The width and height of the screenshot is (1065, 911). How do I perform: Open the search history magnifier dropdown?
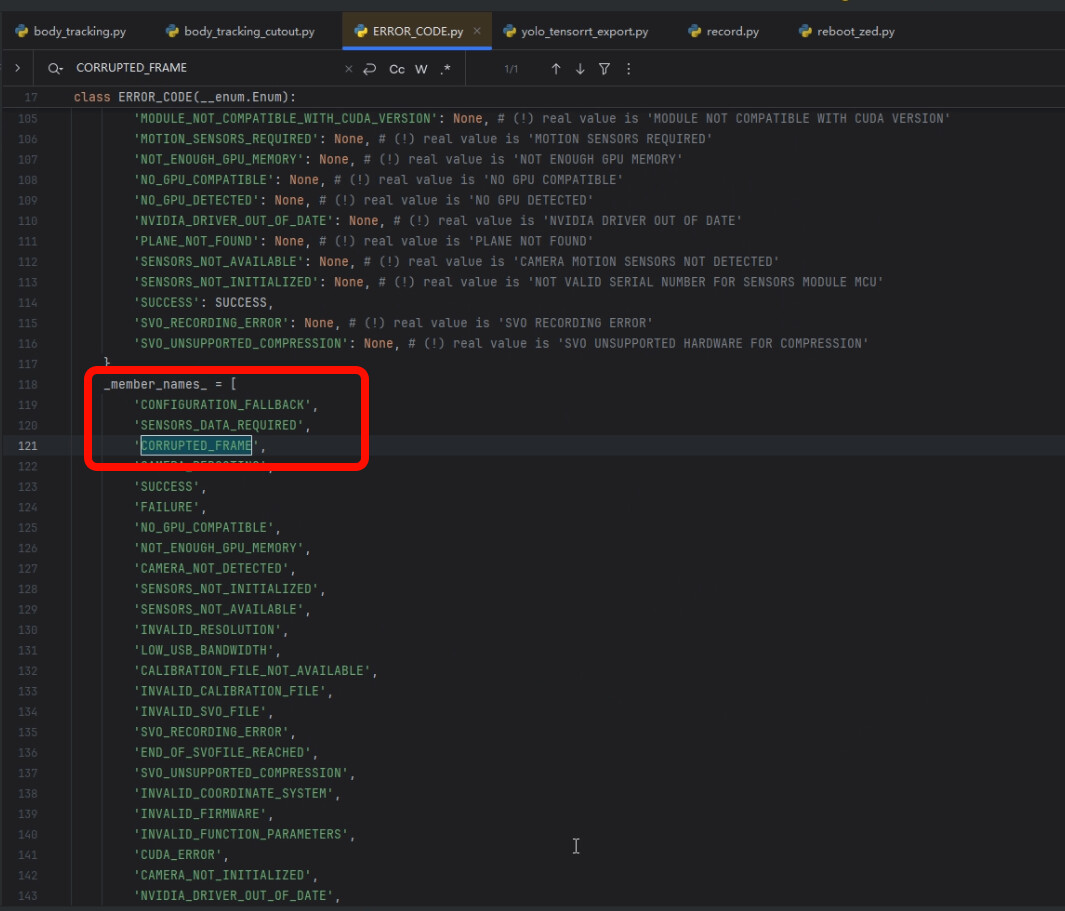(x=55, y=69)
